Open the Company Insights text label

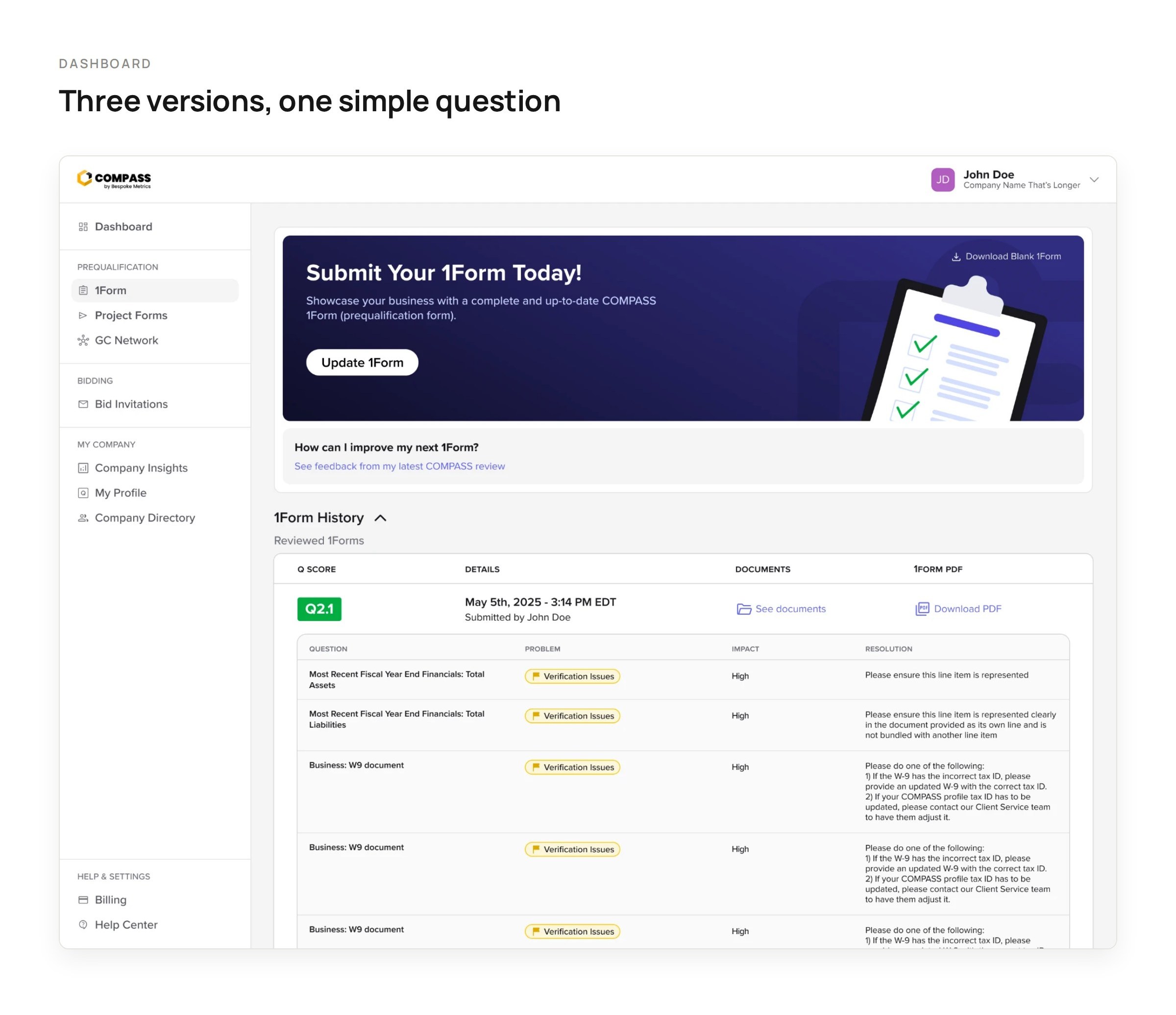click(141, 468)
